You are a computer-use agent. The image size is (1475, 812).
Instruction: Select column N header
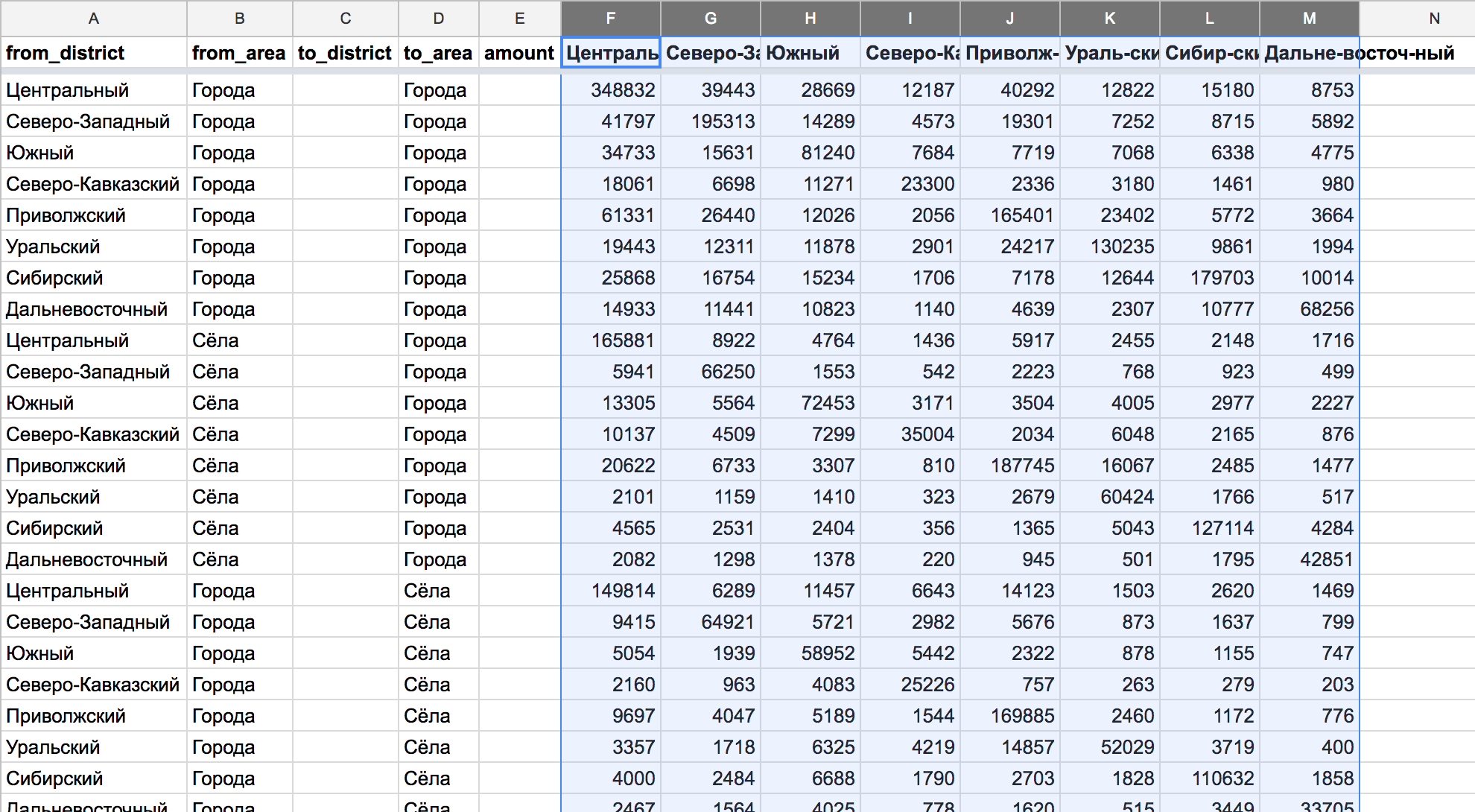click(1434, 19)
